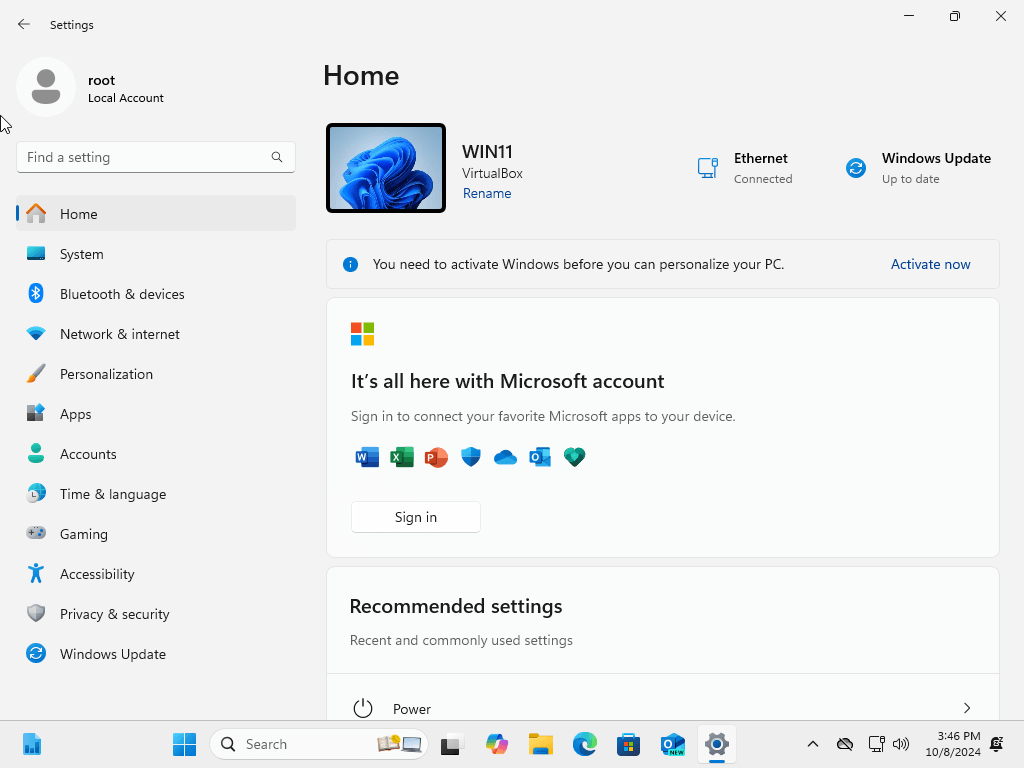The height and width of the screenshot is (768, 1024).
Task: Select the PowerPoint icon in the account card
Action: click(436, 457)
